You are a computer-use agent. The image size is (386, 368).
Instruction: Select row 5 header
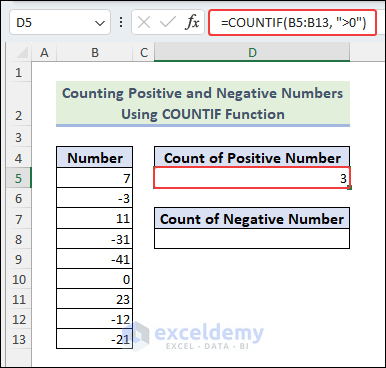click(x=19, y=178)
